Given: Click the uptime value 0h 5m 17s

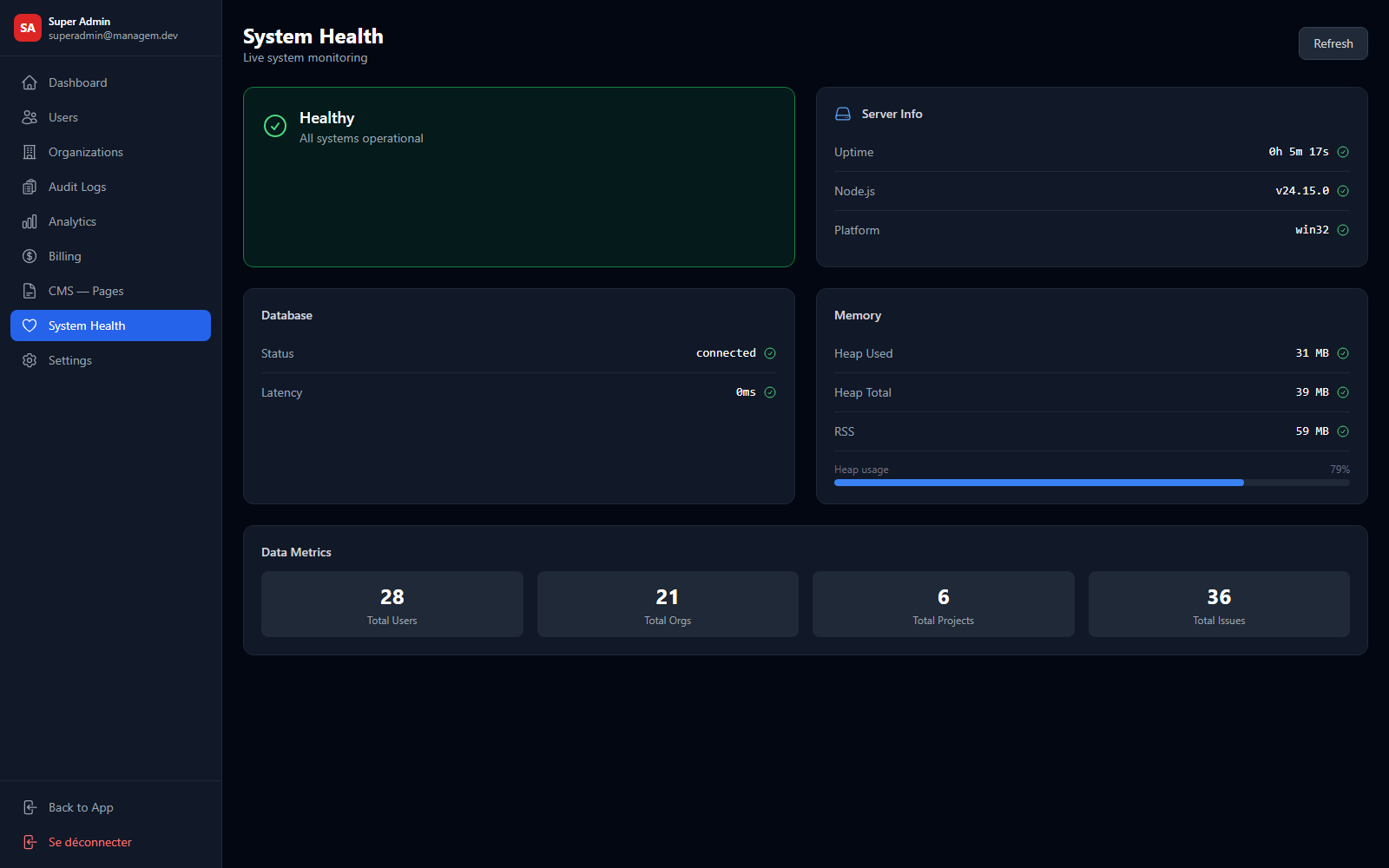Looking at the screenshot, I should tap(1299, 152).
